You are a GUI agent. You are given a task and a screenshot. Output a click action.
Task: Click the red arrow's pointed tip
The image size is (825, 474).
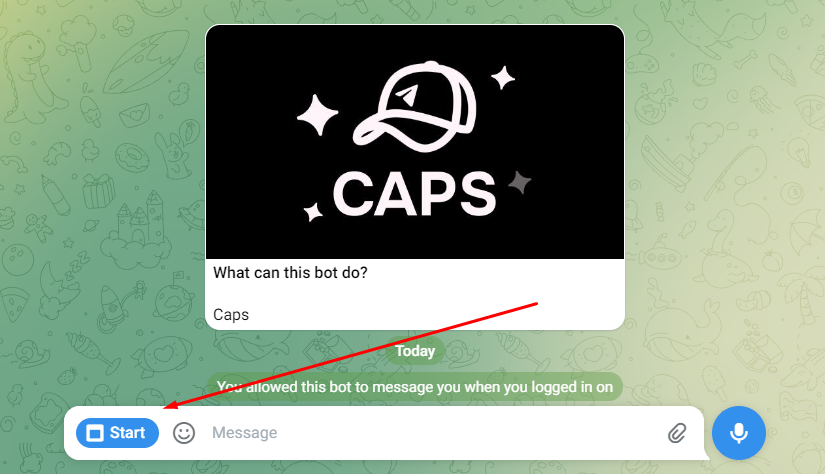[x=165, y=407]
